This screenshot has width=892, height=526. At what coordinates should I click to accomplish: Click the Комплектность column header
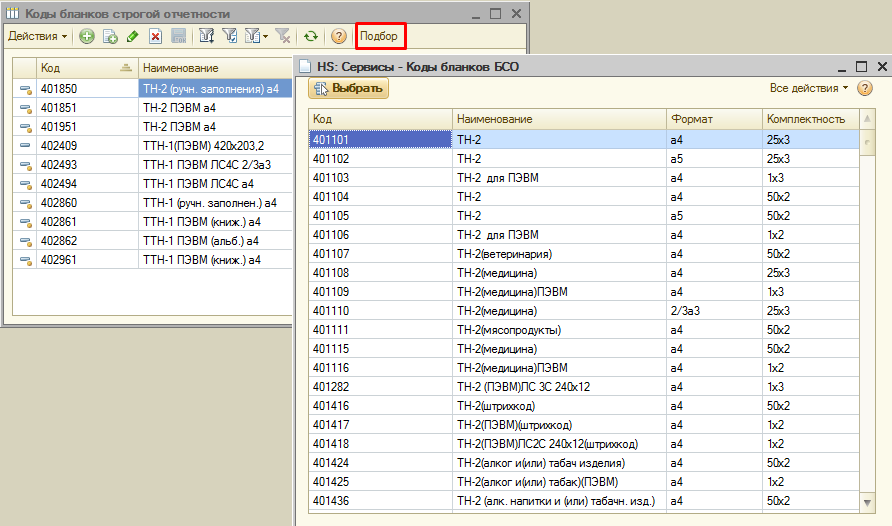point(810,119)
